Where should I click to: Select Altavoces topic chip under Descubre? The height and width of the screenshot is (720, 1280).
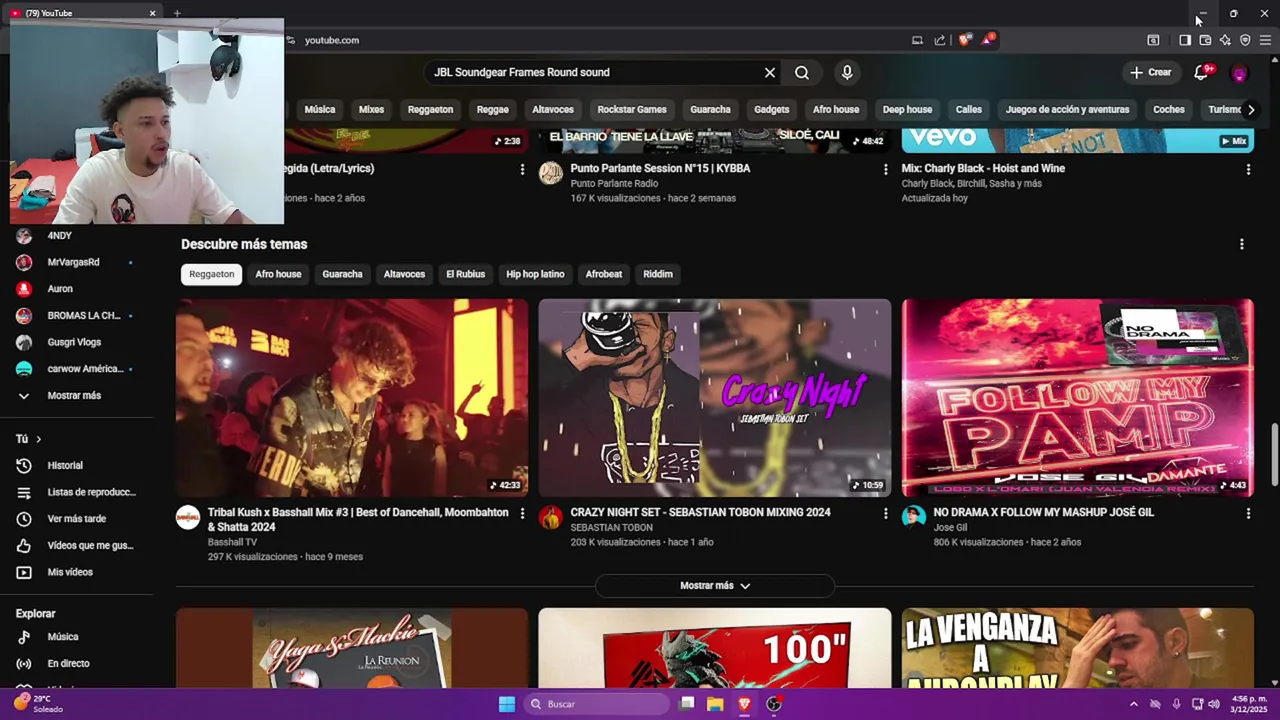404,274
